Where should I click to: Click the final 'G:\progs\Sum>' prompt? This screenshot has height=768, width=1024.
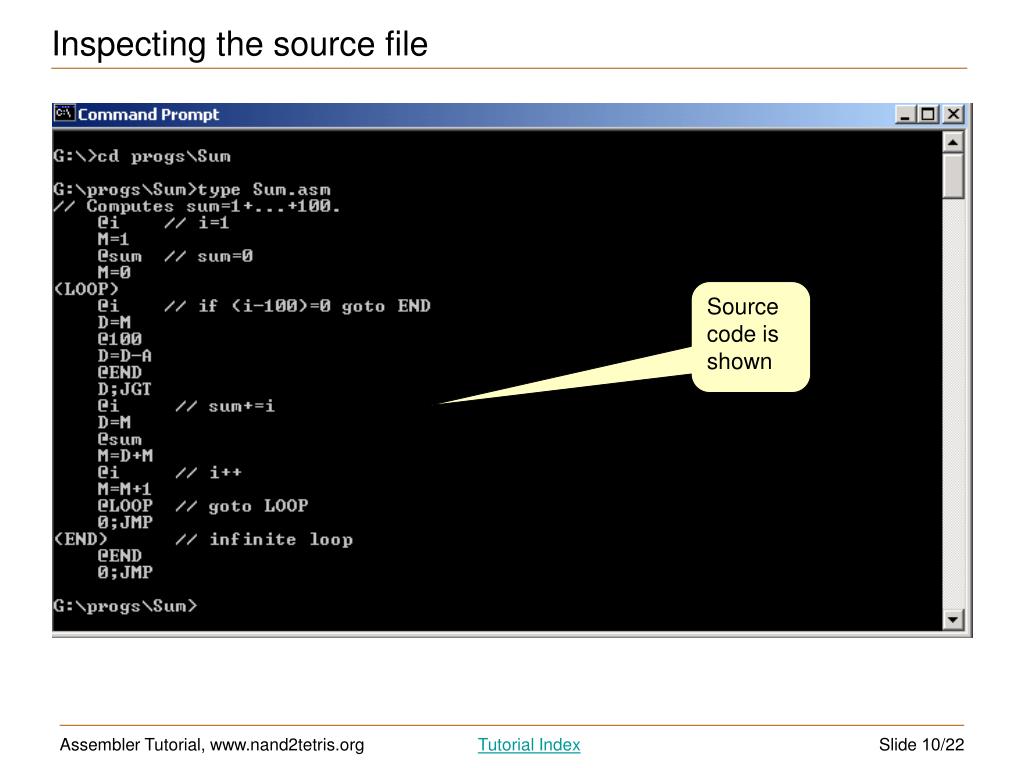(x=125, y=606)
